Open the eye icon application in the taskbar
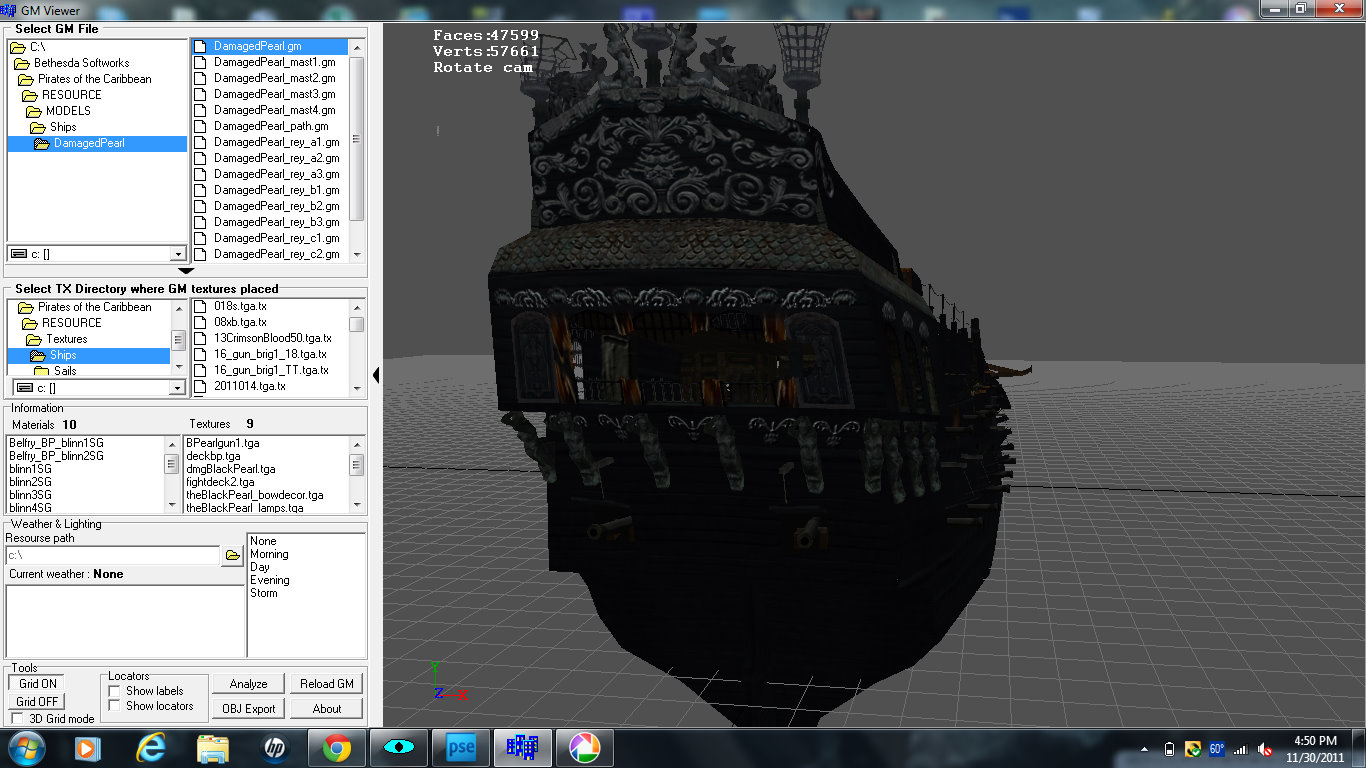This screenshot has width=1366, height=768. click(398, 748)
